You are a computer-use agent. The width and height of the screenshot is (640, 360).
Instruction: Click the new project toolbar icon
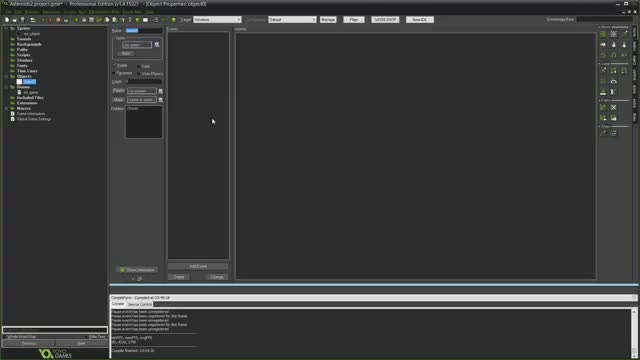(7, 20)
